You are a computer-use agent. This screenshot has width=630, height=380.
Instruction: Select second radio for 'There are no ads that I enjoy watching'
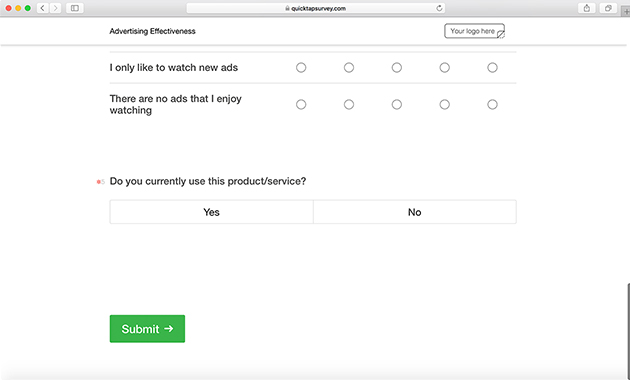(349, 104)
